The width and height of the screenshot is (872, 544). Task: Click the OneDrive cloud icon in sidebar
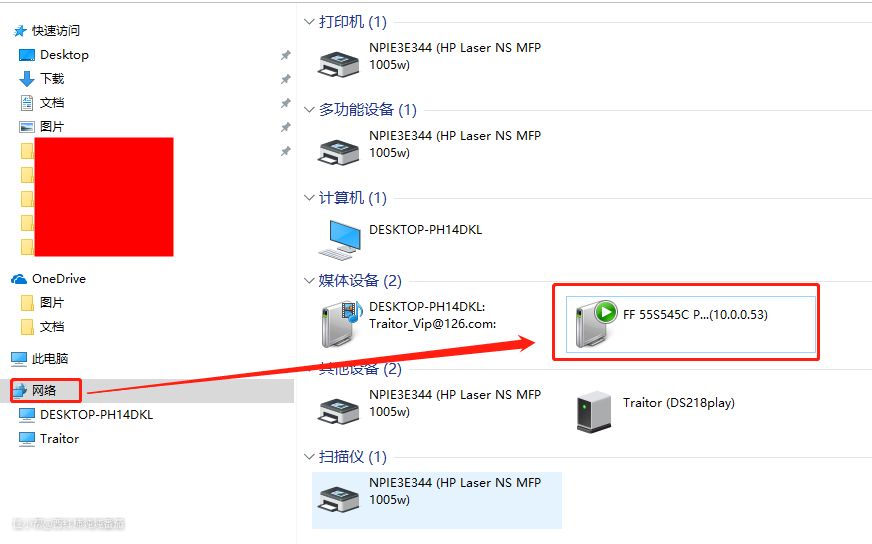pyautogui.click(x=19, y=279)
